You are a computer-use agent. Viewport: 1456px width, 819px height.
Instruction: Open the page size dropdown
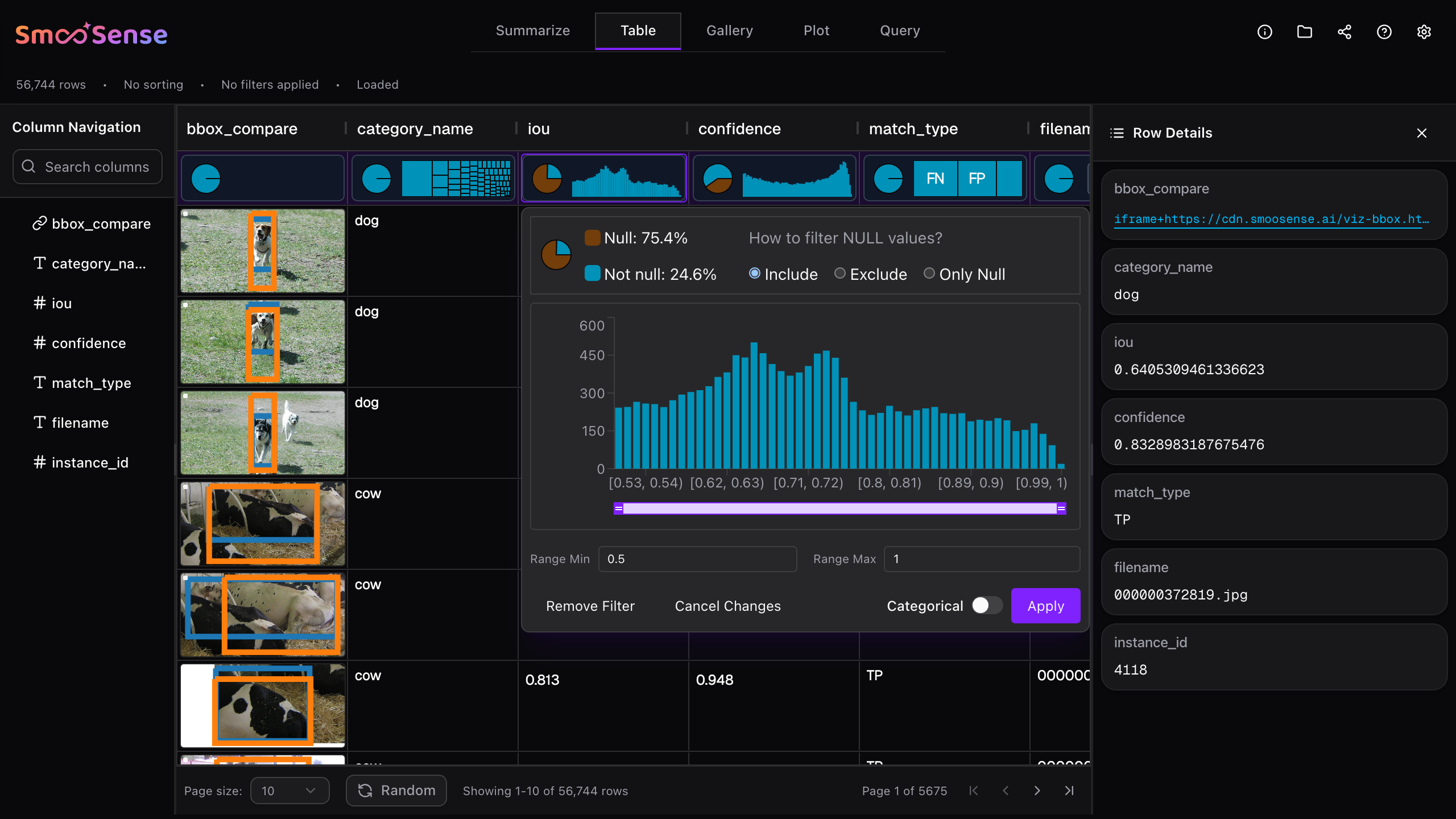289,791
